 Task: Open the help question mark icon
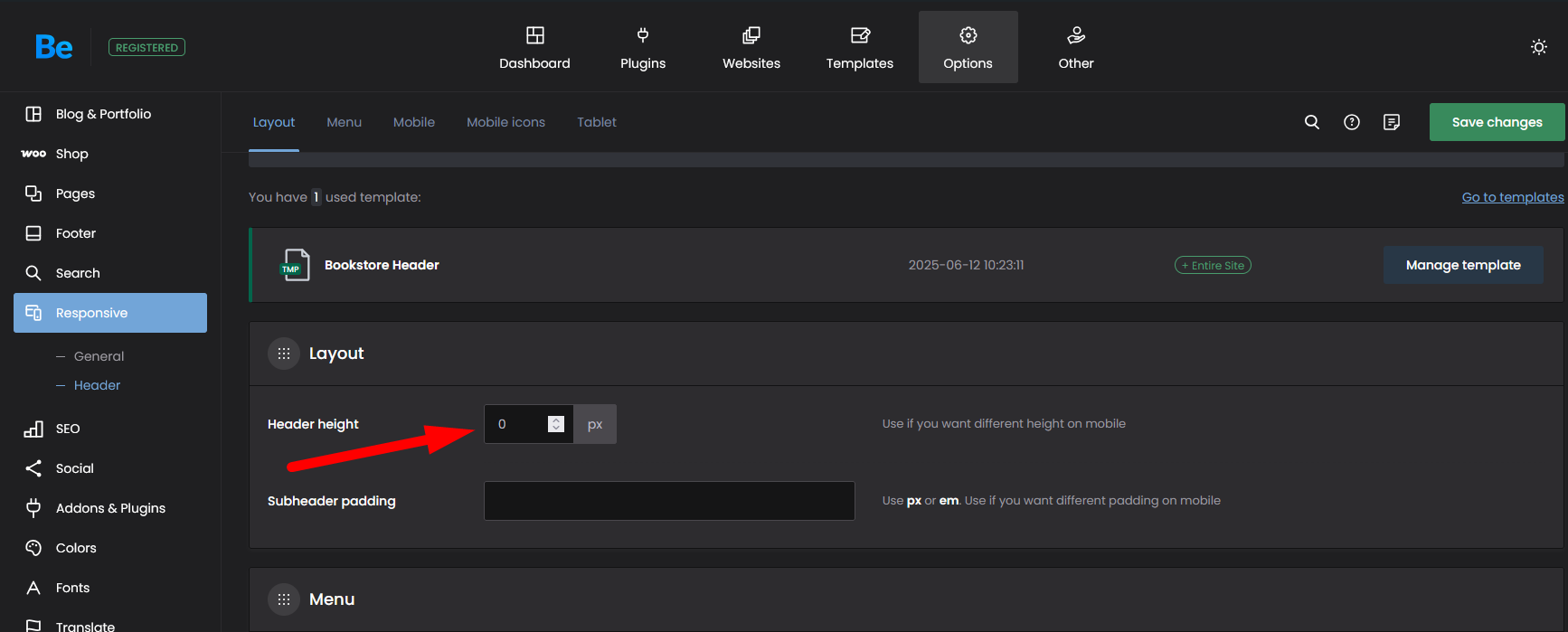pyautogui.click(x=1351, y=122)
